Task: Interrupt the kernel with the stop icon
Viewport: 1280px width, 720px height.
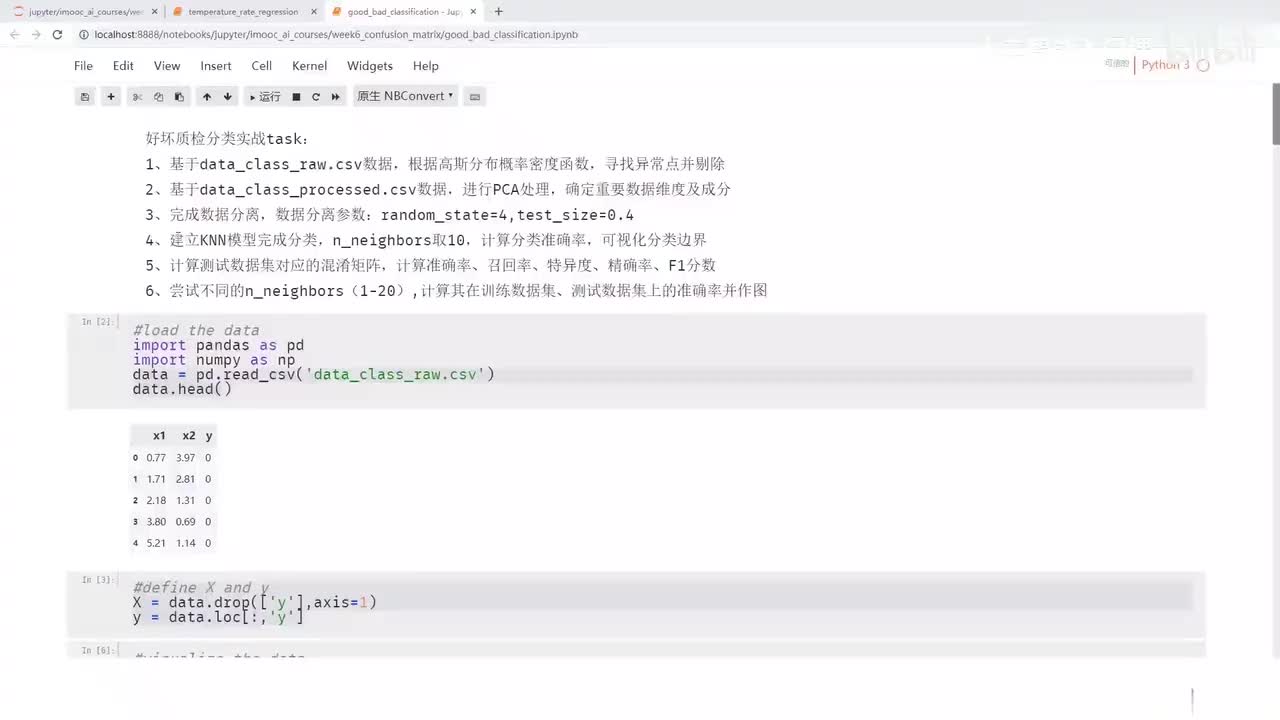Action: [x=296, y=97]
